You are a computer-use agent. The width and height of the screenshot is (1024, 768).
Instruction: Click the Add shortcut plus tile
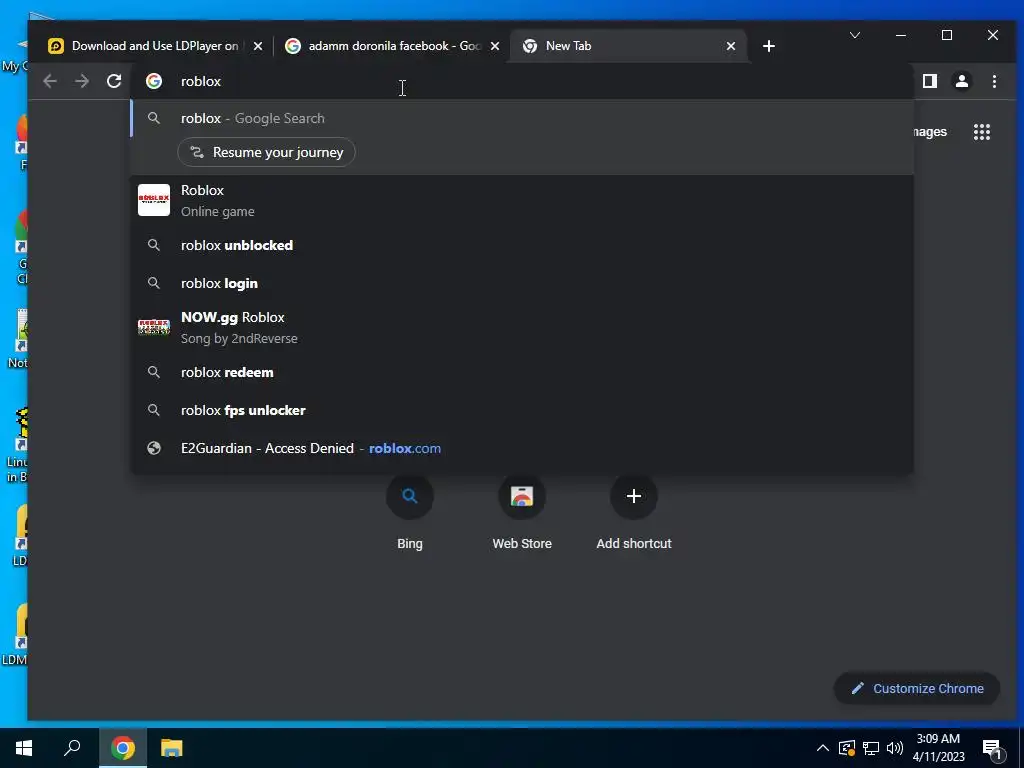click(633, 513)
